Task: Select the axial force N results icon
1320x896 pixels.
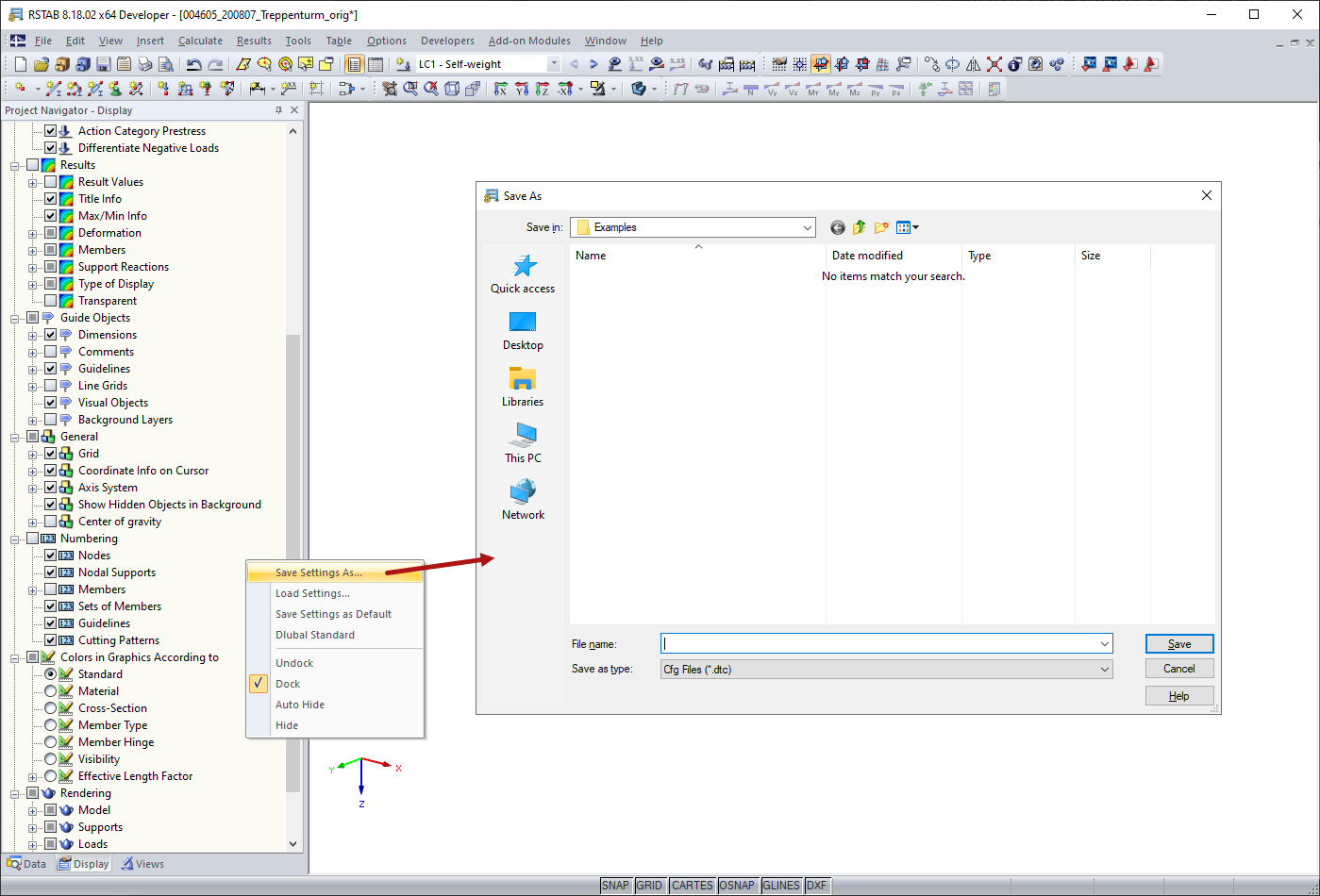Action: [750, 89]
